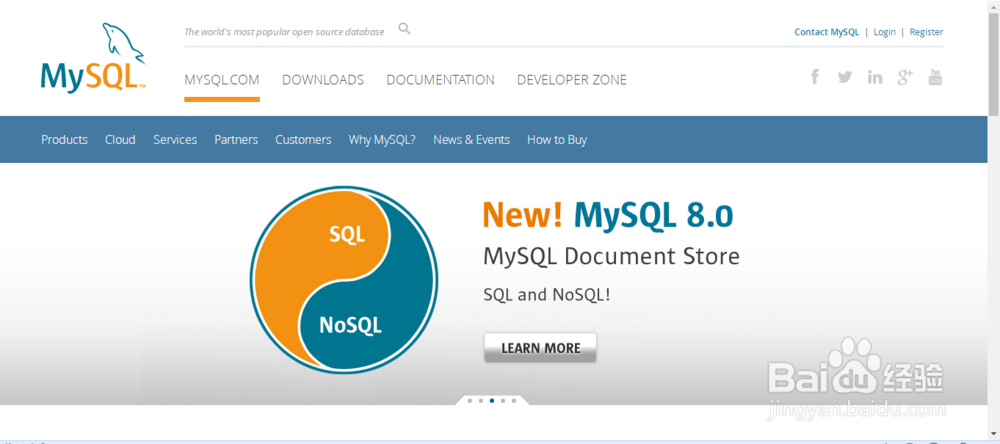This screenshot has width=1000, height=444.
Task: Open the MySQL Facebook page icon
Action: click(814, 77)
